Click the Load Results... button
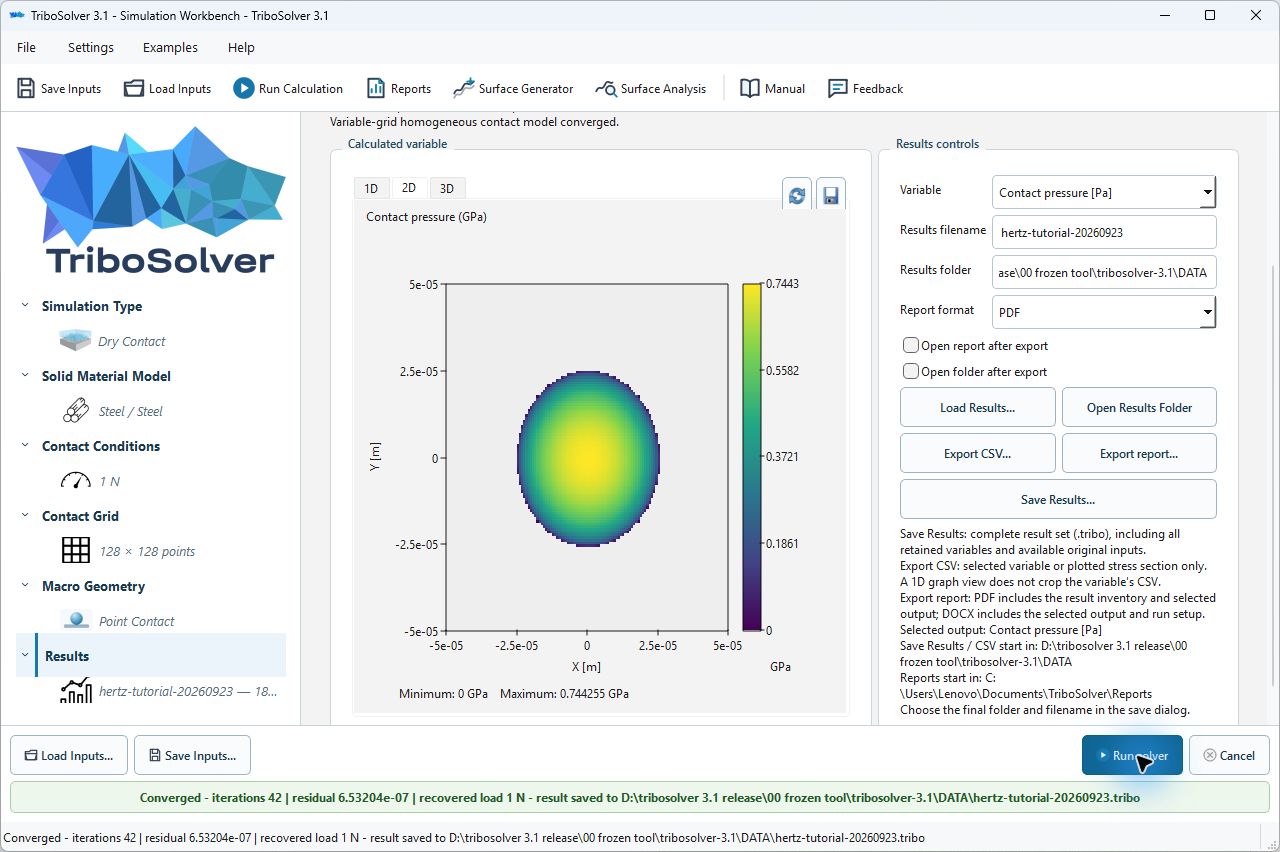1280x852 pixels. pyautogui.click(x=978, y=407)
